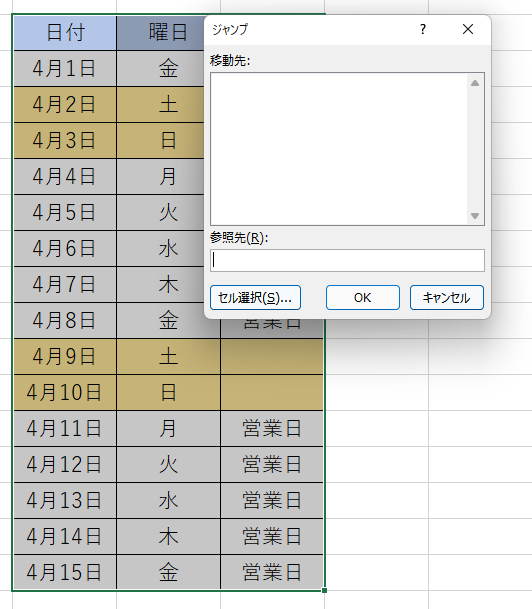
Task: Click the scroll up arrow in 移動先 list
Action: [475, 83]
